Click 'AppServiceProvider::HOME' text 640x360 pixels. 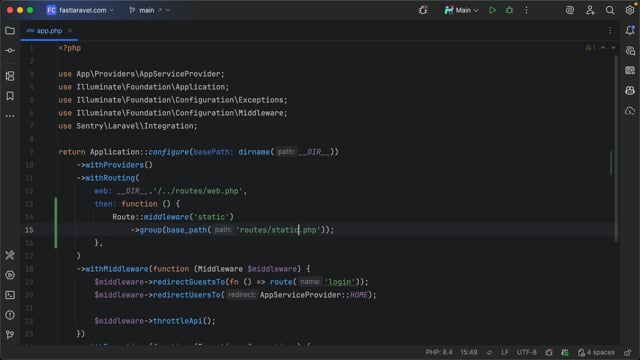tap(313, 295)
